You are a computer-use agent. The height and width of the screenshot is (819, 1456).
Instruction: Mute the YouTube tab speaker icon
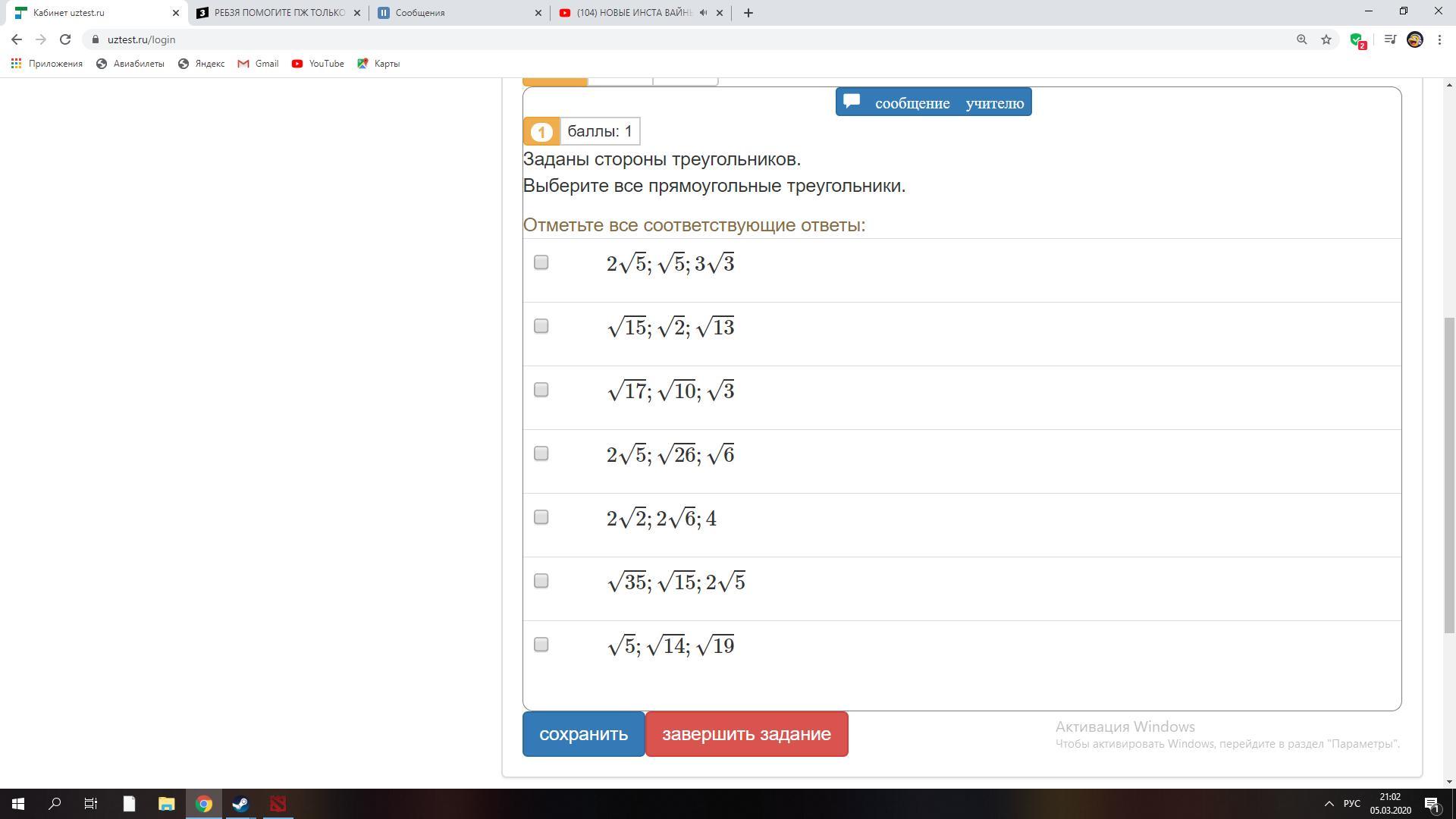(704, 13)
